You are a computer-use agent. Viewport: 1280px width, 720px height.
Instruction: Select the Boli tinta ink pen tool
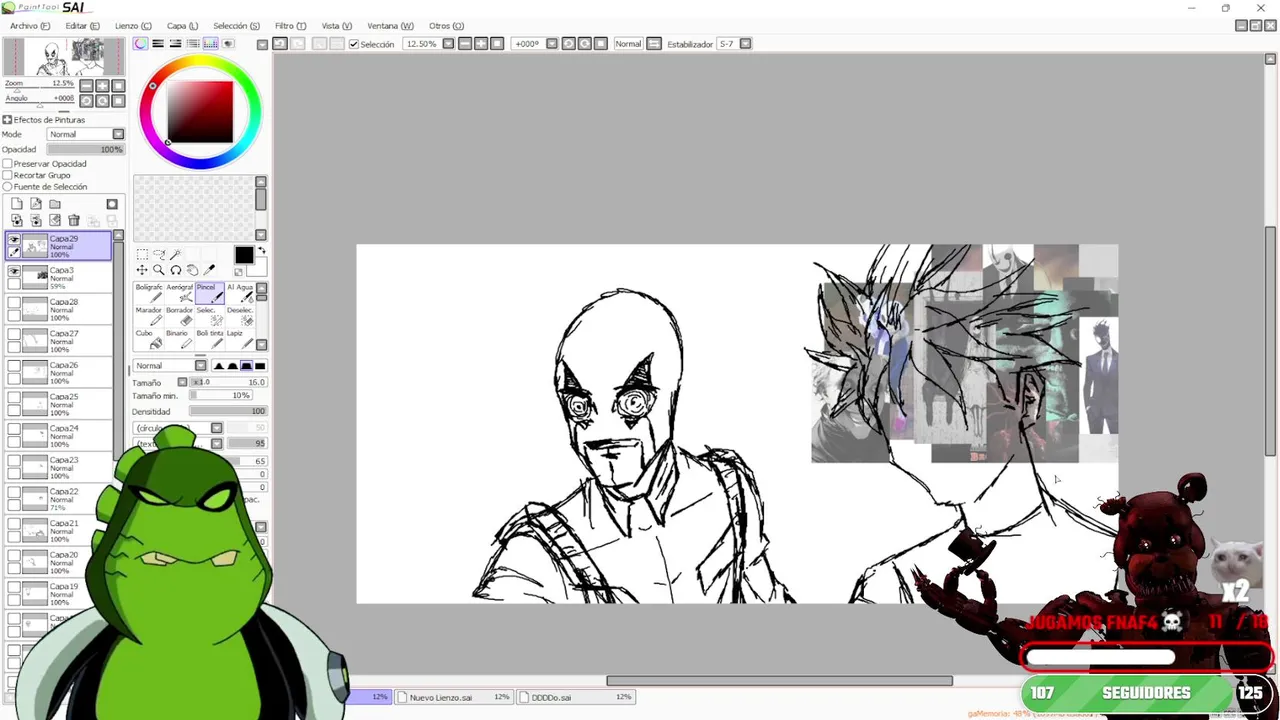coord(210,339)
